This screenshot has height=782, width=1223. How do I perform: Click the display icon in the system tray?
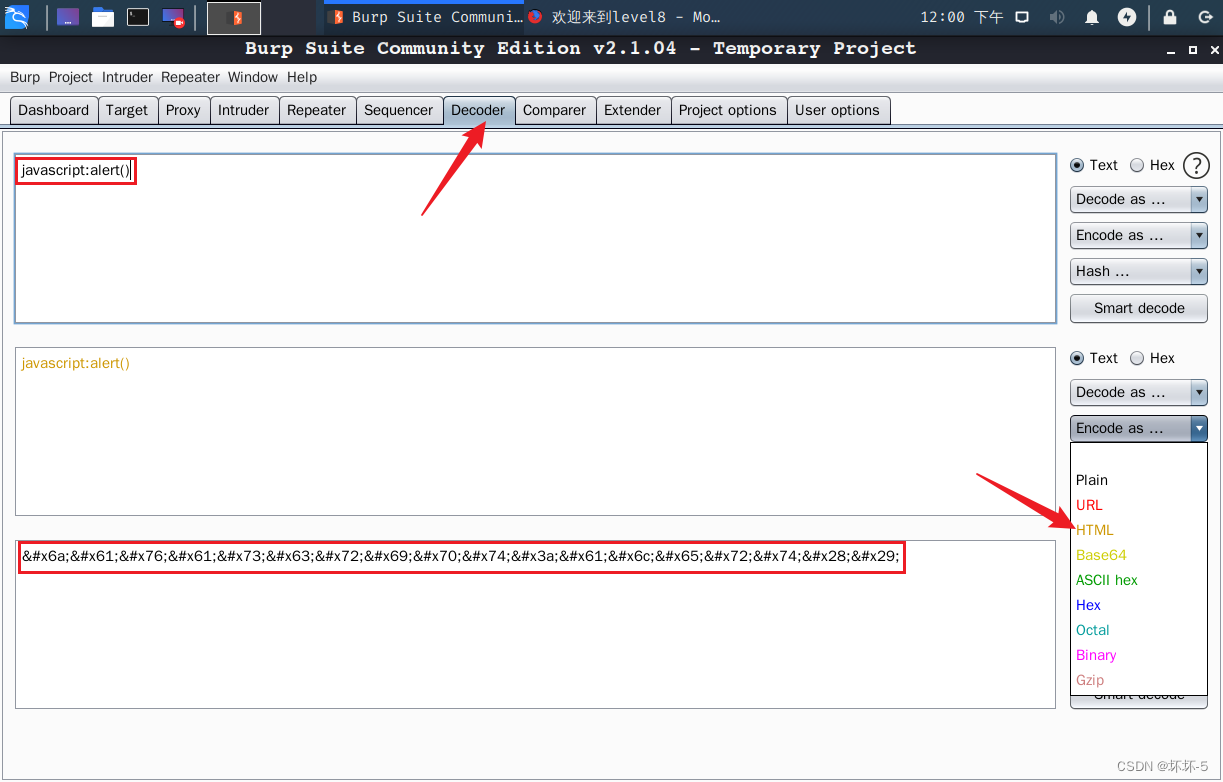(x=1022, y=17)
